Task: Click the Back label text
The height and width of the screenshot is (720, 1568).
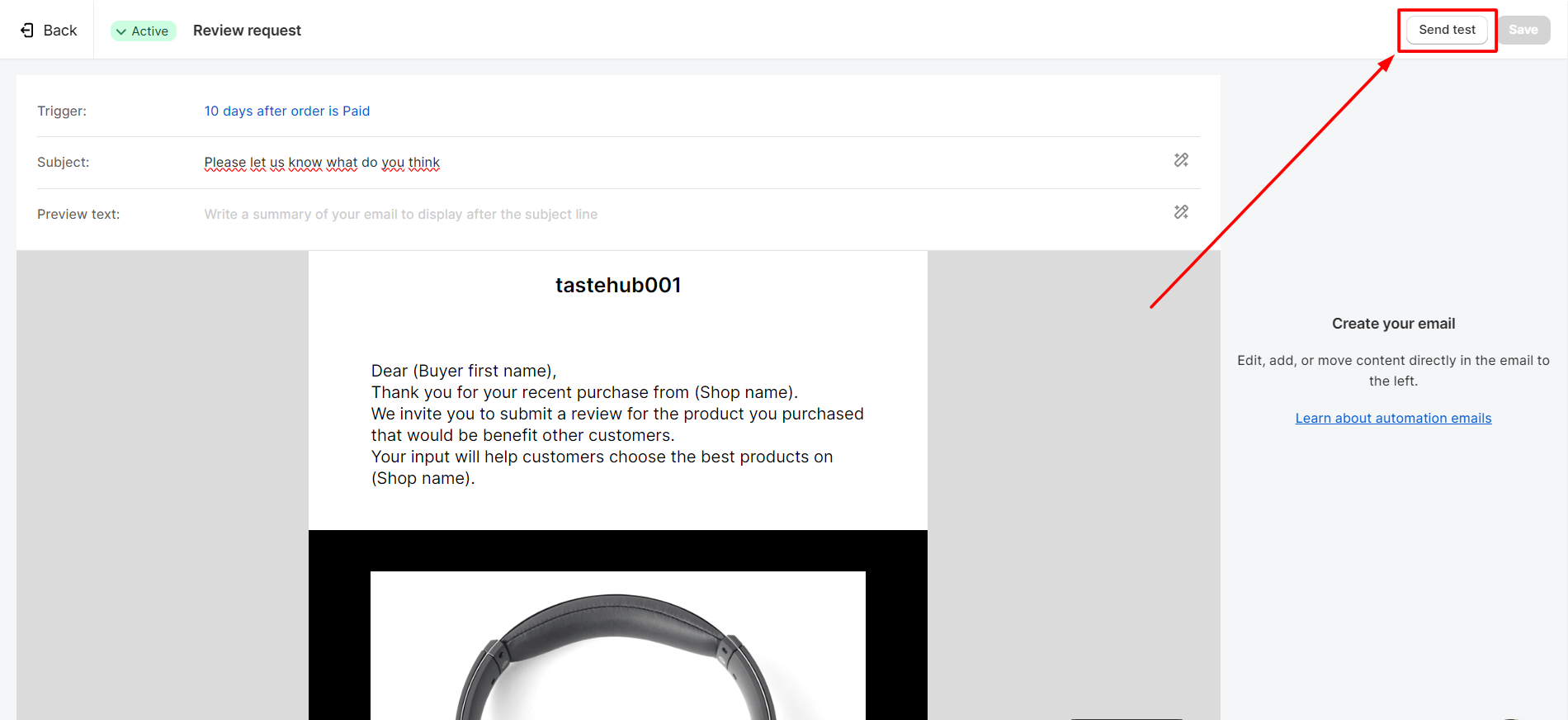Action: [x=60, y=31]
